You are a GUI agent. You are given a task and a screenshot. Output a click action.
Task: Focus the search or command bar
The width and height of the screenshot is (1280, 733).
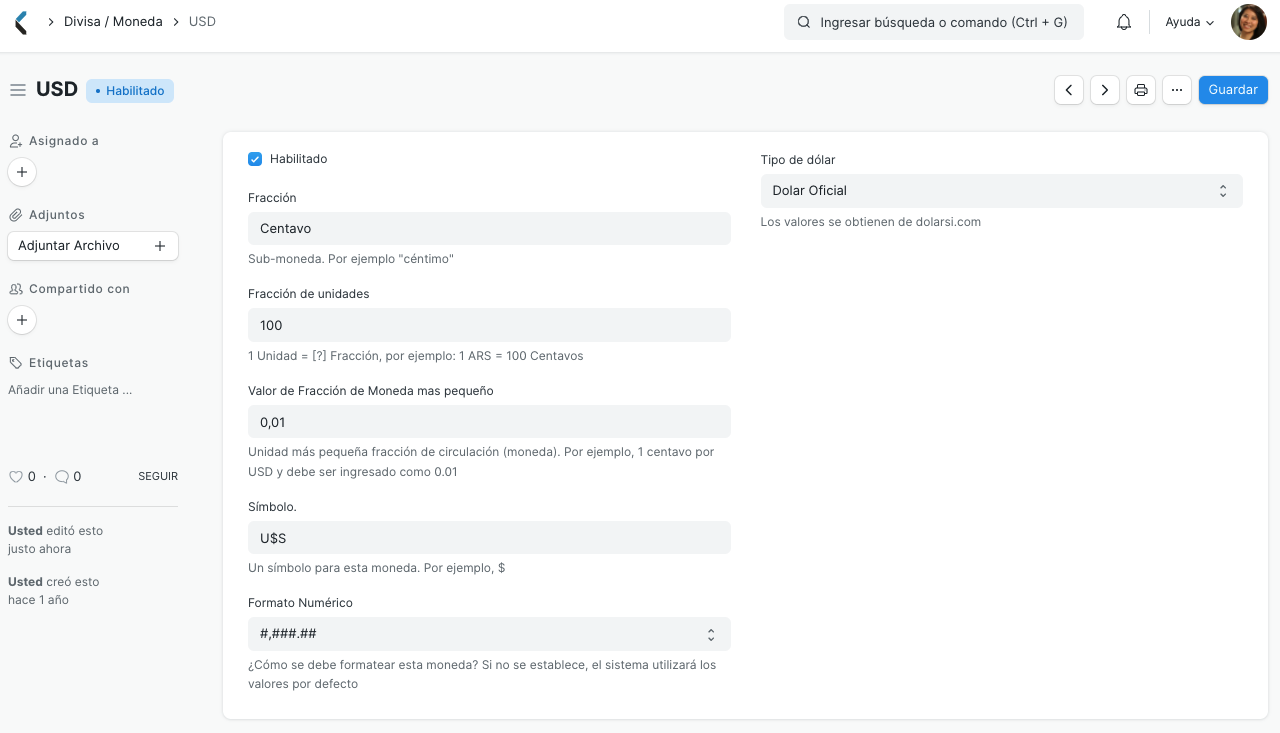coord(934,22)
